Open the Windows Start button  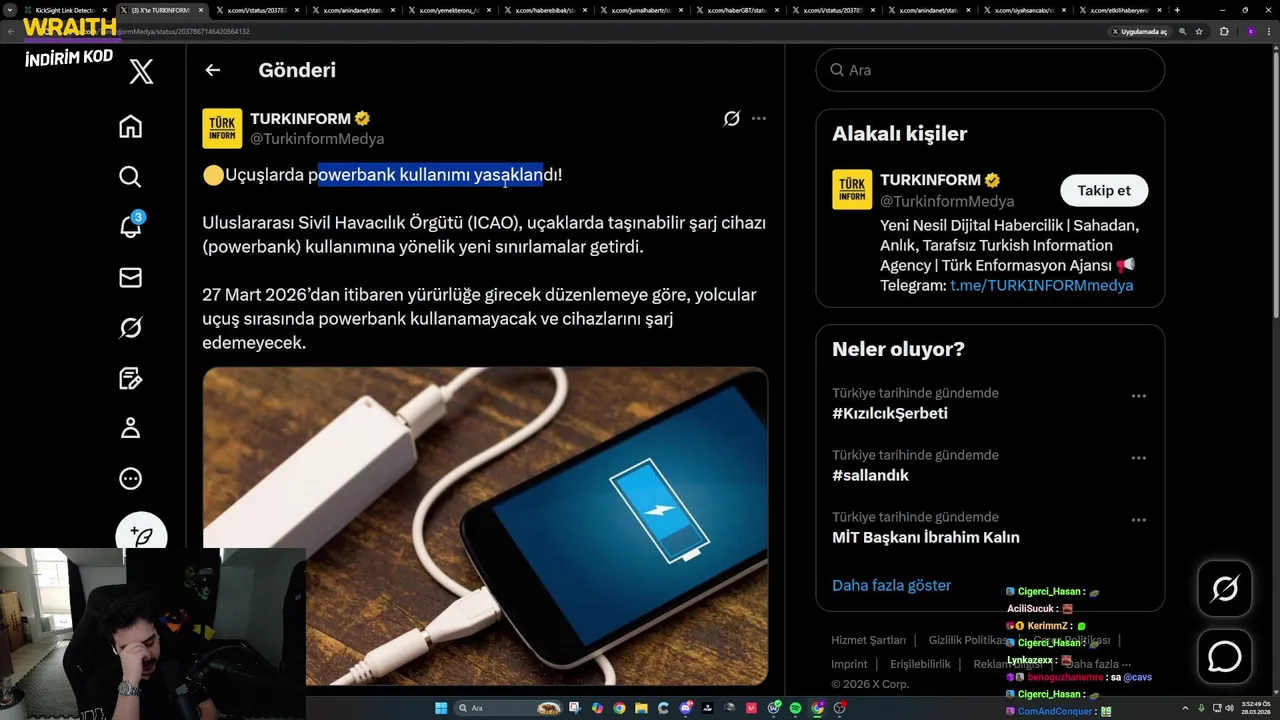441,708
